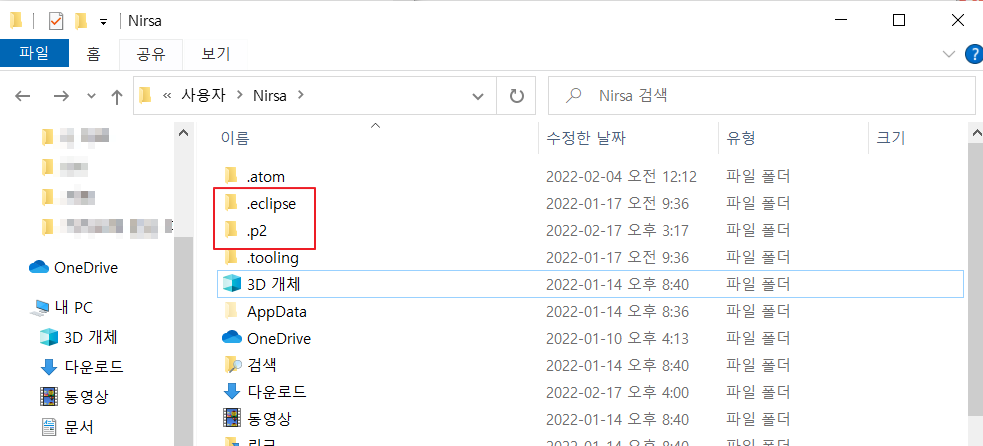Click the Nirsa 검색 search field

tap(762, 96)
